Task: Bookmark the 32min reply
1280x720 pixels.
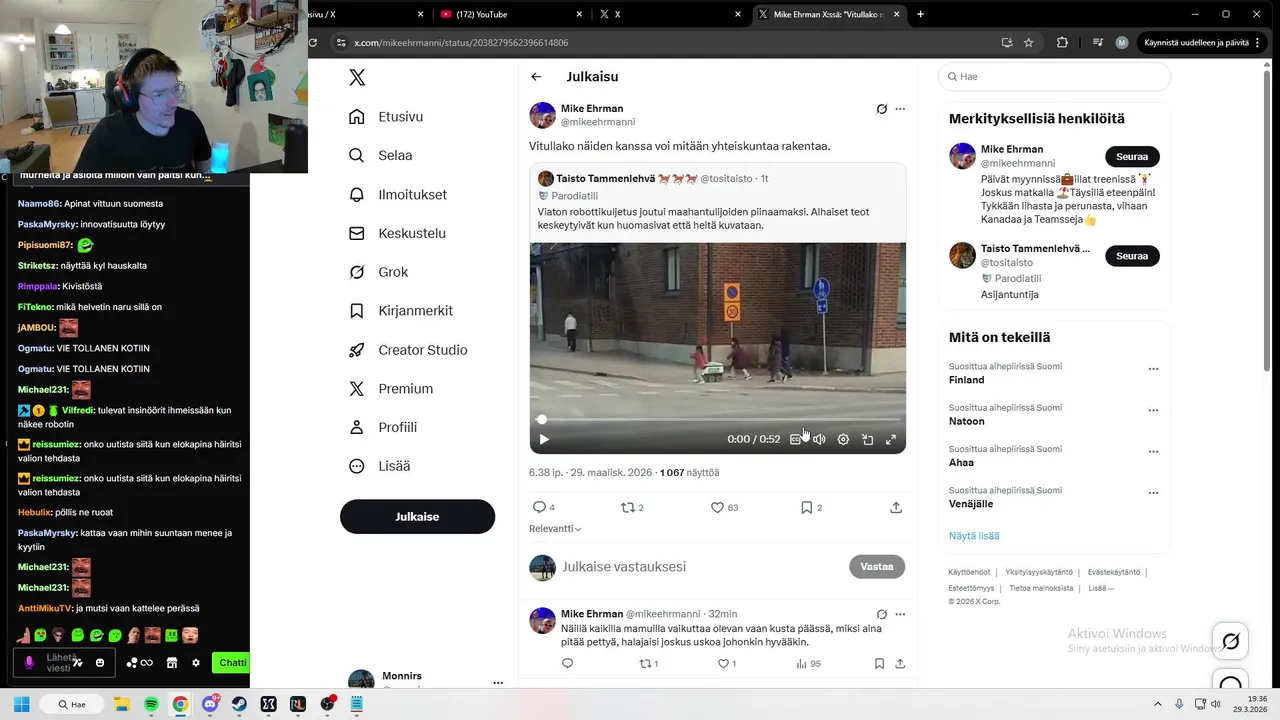Action: pyautogui.click(x=879, y=664)
